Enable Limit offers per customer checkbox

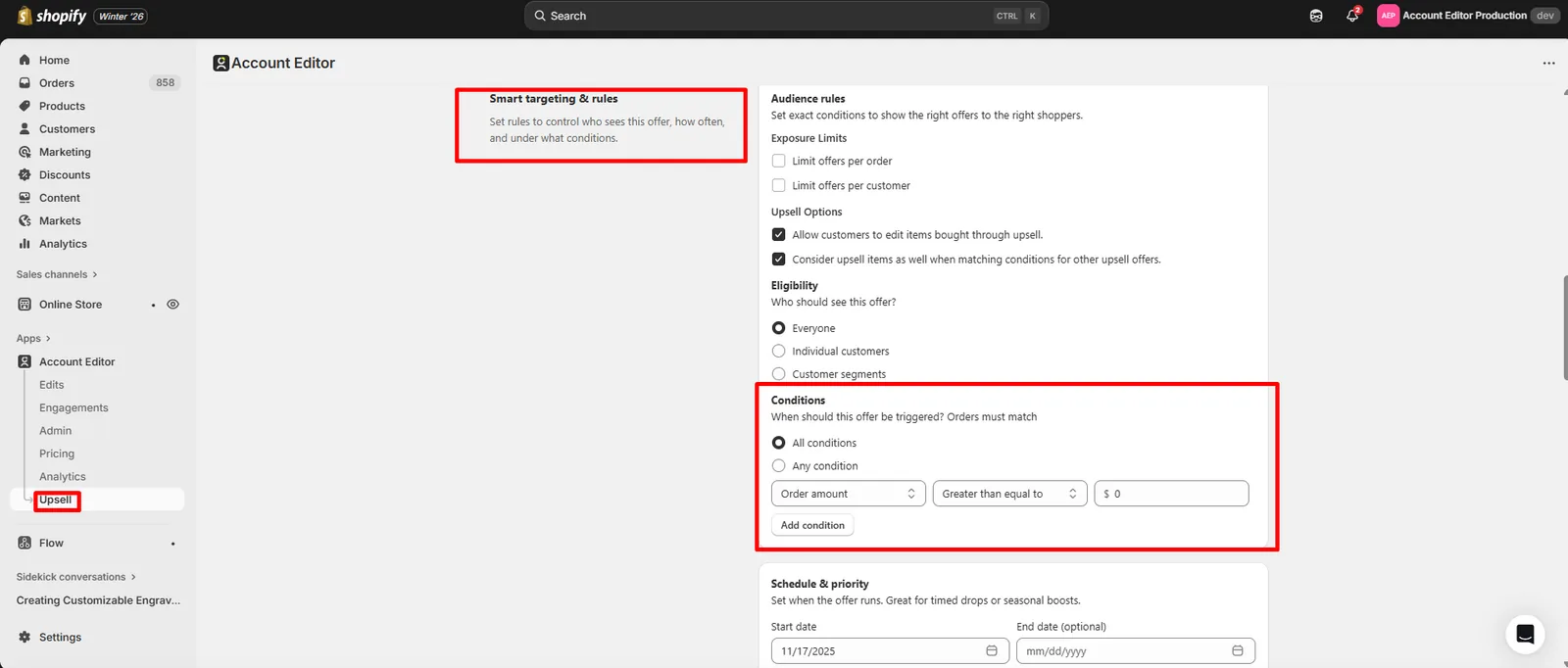778,185
